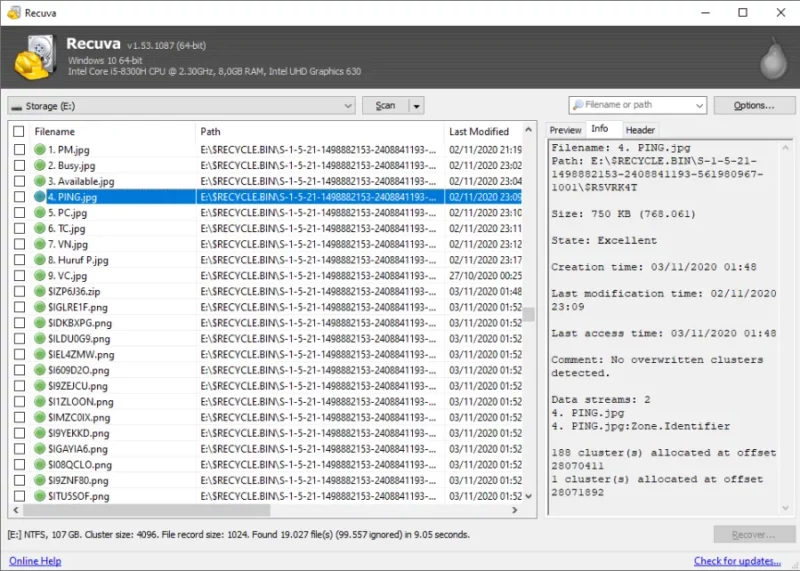Open the Storage (E:) drive dropdown
The height and width of the screenshot is (571, 800).
click(348, 106)
